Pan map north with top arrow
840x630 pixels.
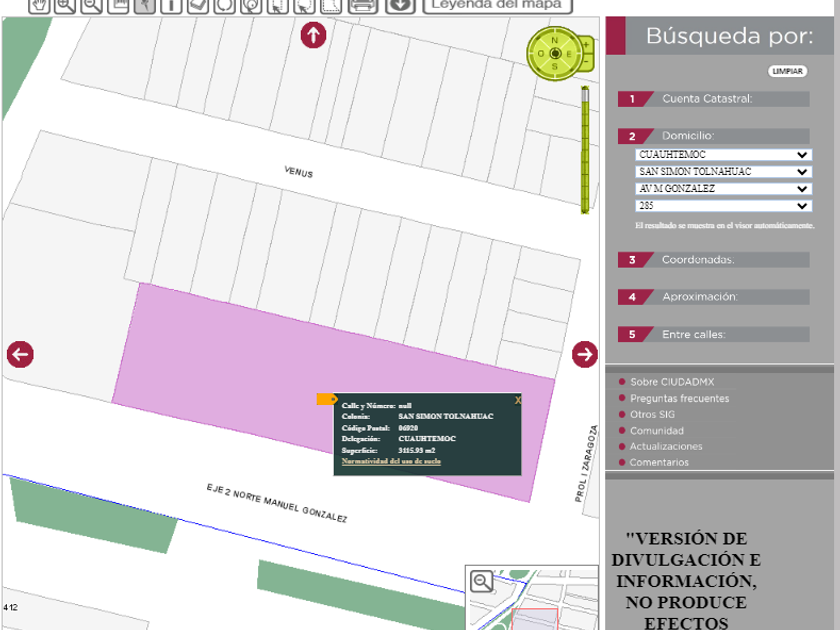[313, 35]
